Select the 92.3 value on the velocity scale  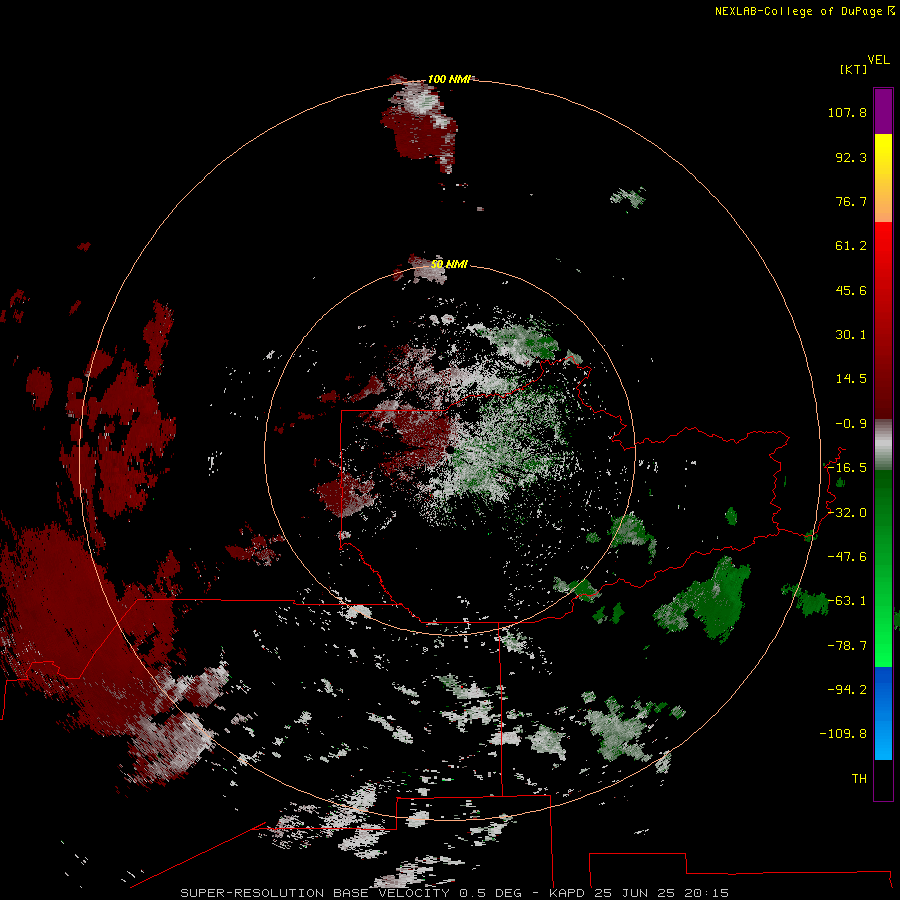click(x=851, y=157)
